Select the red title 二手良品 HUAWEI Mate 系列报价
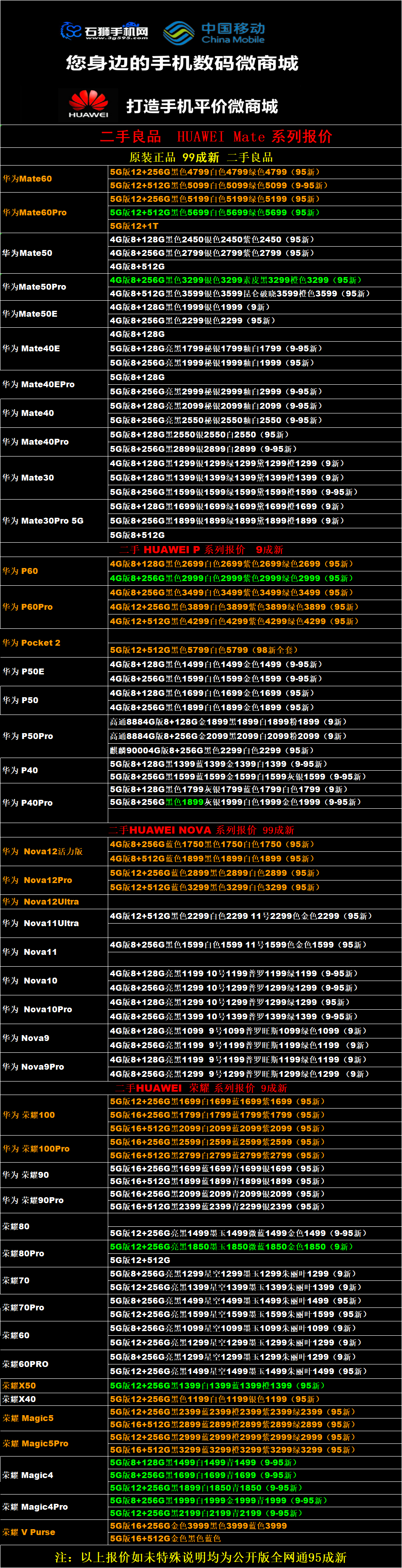Screen dimensions: 402x1568 (x=216, y=136)
